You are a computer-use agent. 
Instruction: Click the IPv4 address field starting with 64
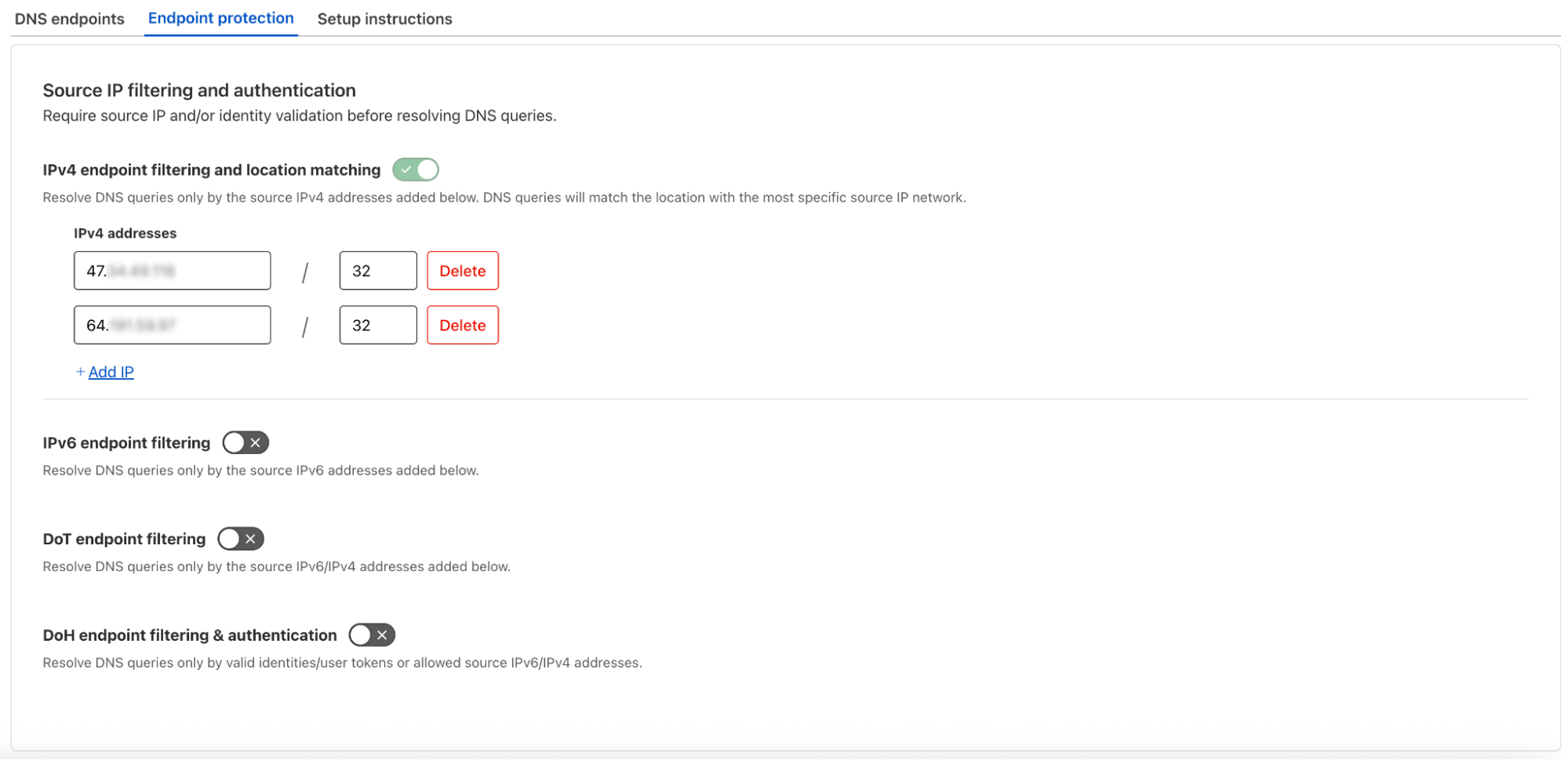tap(172, 325)
